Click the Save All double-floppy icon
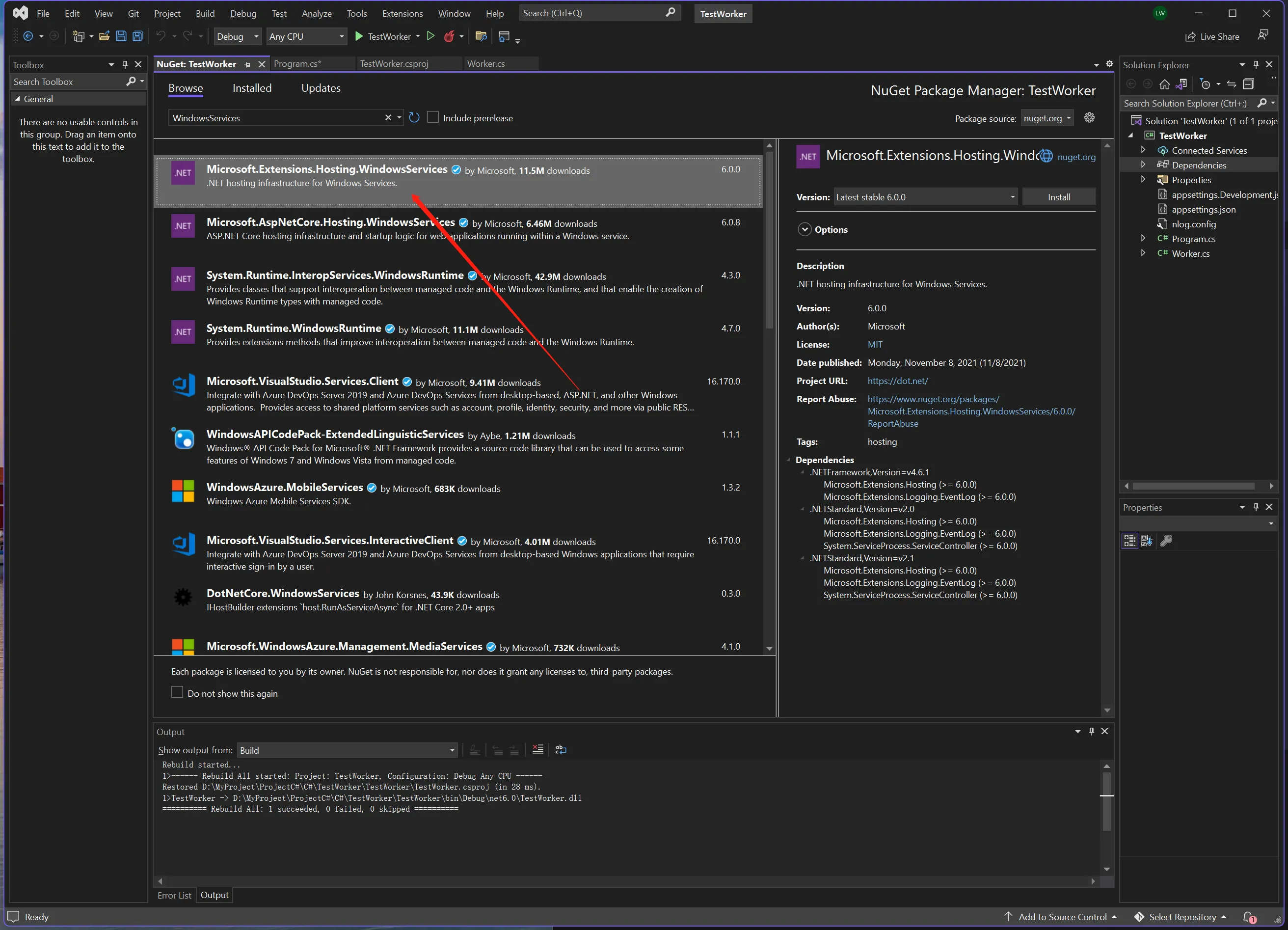 tap(137, 36)
